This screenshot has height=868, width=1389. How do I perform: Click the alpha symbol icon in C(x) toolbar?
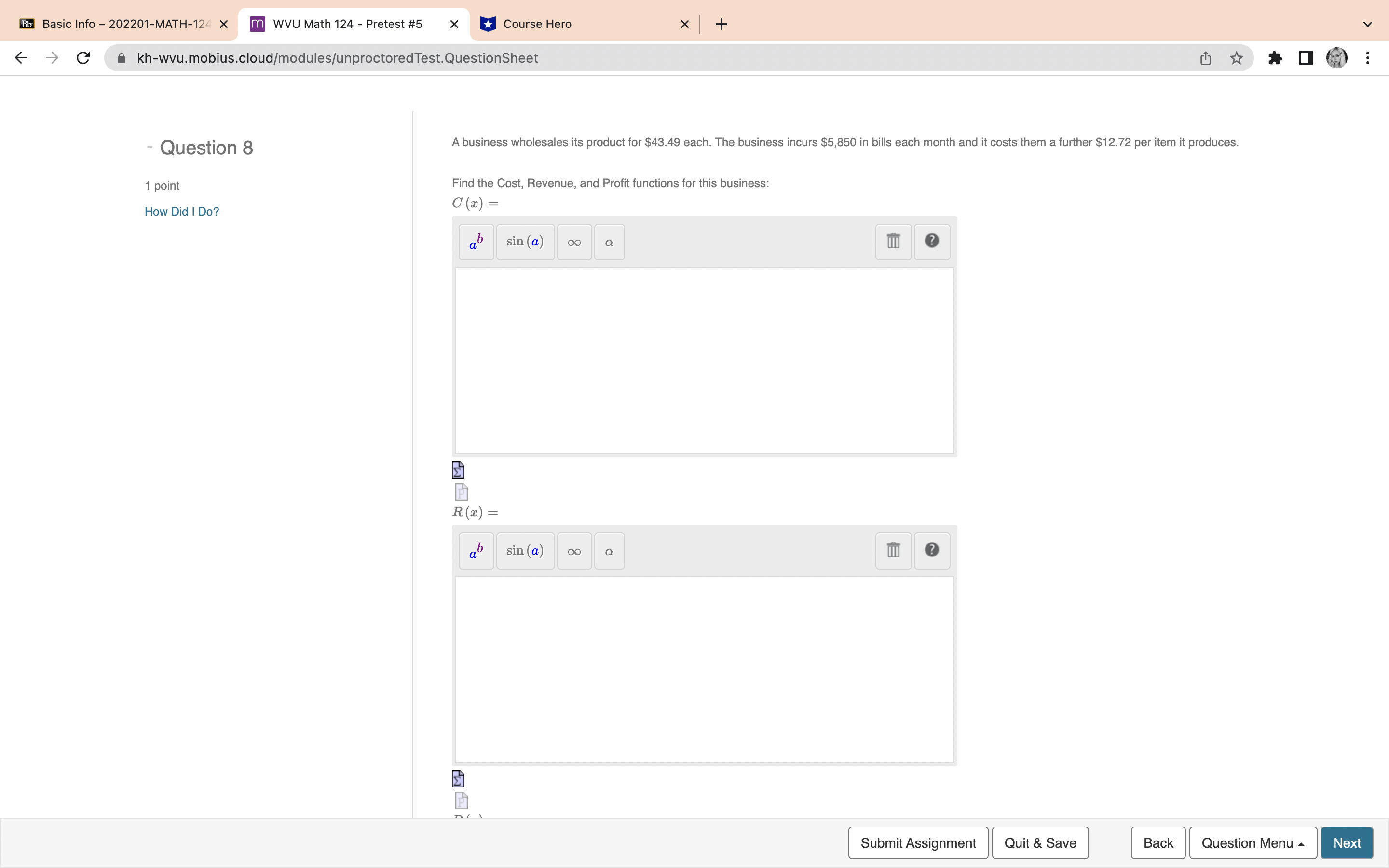click(609, 241)
